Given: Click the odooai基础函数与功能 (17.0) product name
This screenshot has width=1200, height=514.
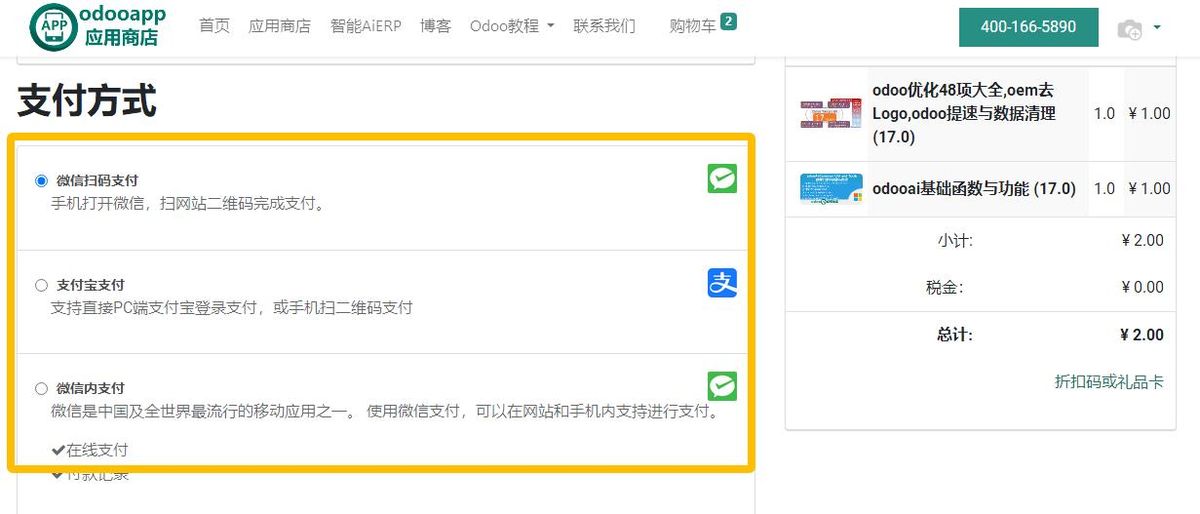Looking at the screenshot, I should click(x=974, y=188).
